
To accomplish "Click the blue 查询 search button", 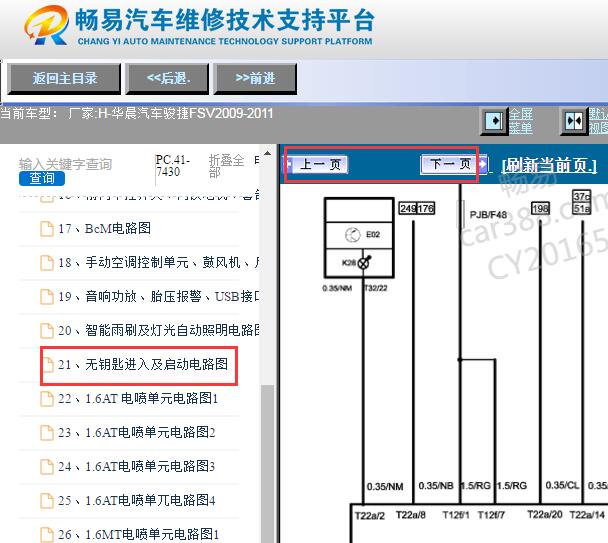I will [x=42, y=178].
